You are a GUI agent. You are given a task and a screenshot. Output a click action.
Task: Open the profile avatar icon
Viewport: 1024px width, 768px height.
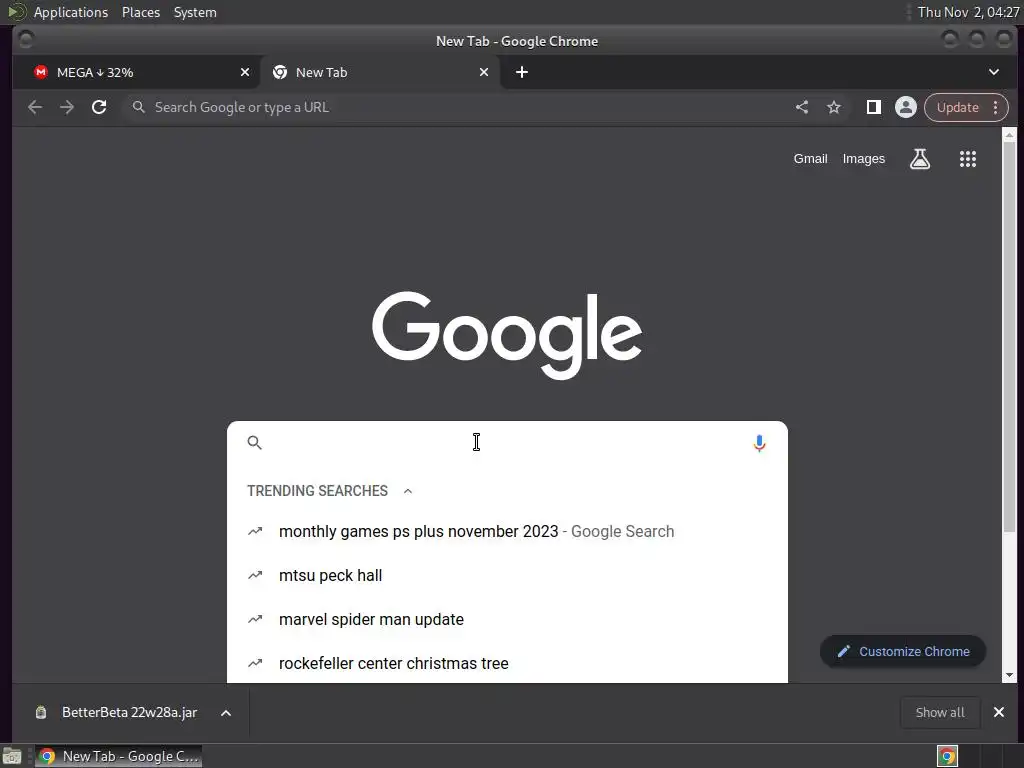(x=906, y=107)
